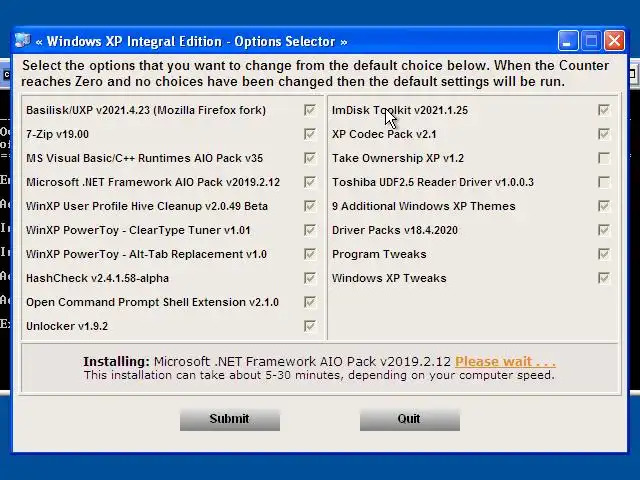Viewport: 640px width, 480px height.
Task: Toggle MS Visual Basic/C++ Runtimes AIO Pack checkbox
Action: click(x=309, y=158)
